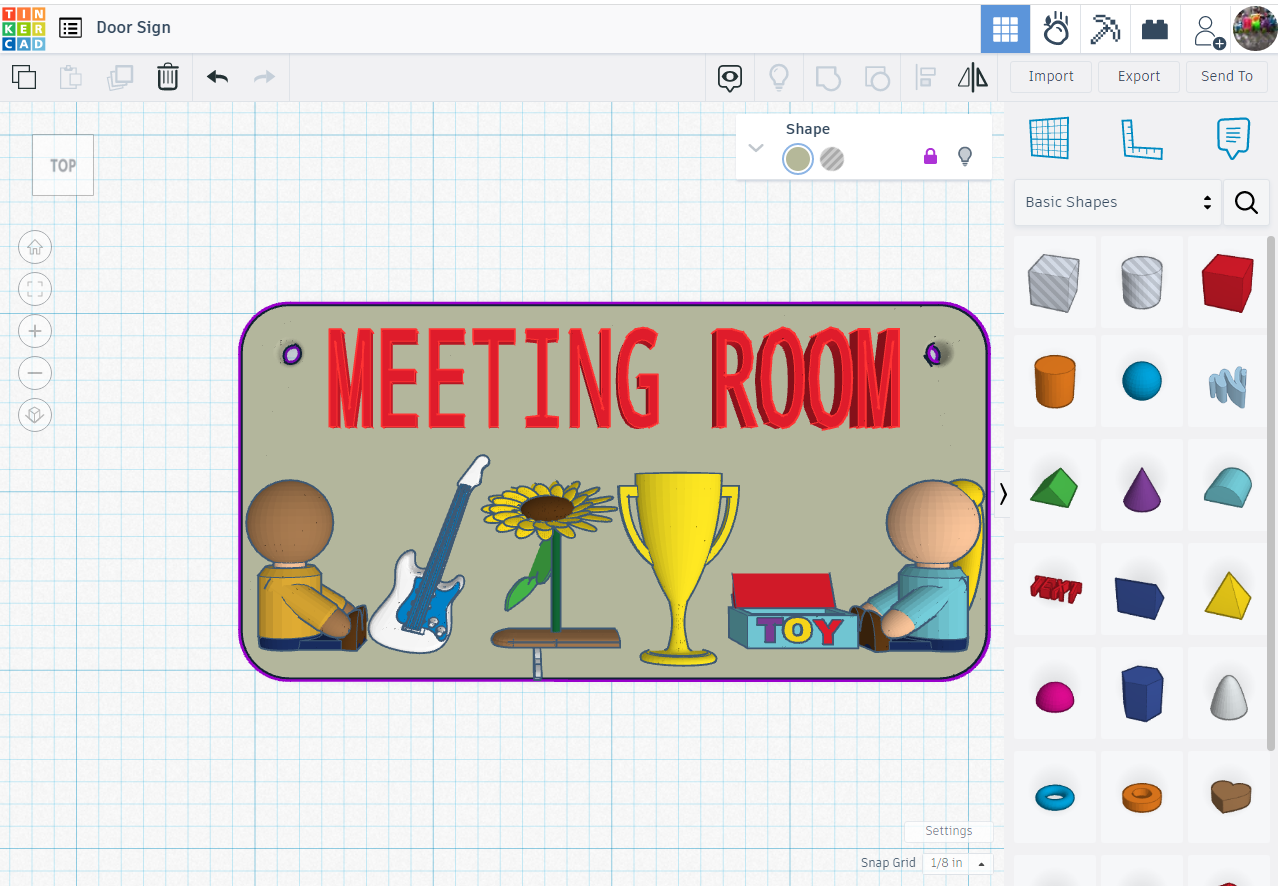Undo the last action
Image resolution: width=1278 pixels, height=886 pixels.
tap(218, 77)
